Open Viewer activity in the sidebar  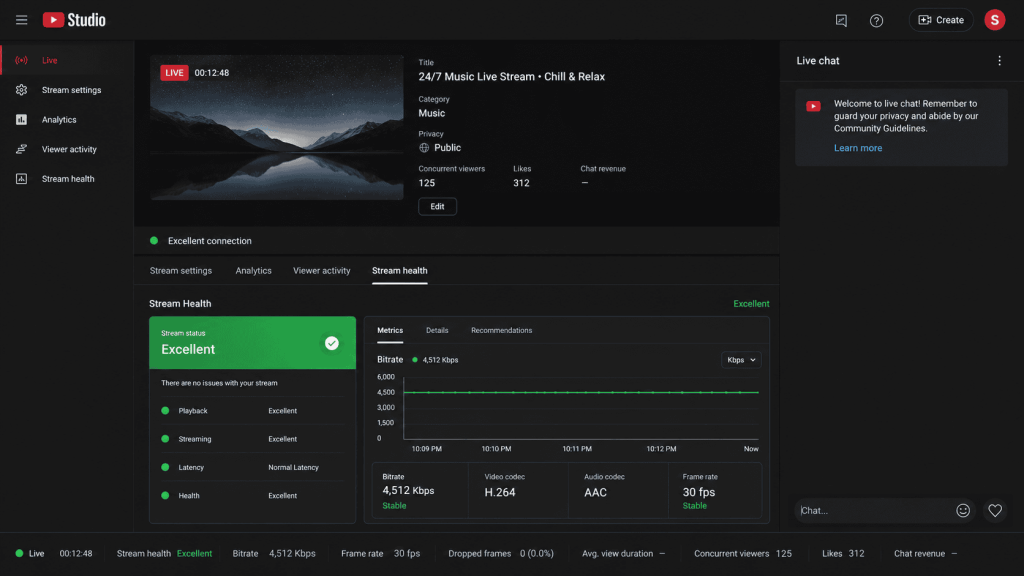click(x=67, y=150)
